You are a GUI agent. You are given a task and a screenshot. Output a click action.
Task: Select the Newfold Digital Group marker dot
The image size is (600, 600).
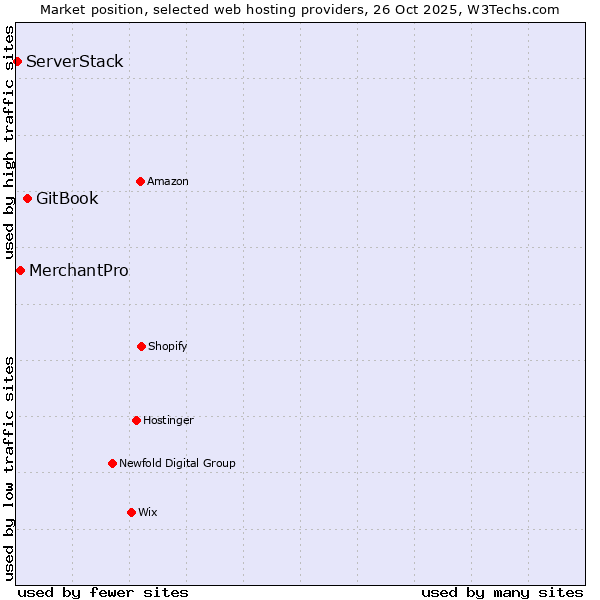(x=112, y=463)
